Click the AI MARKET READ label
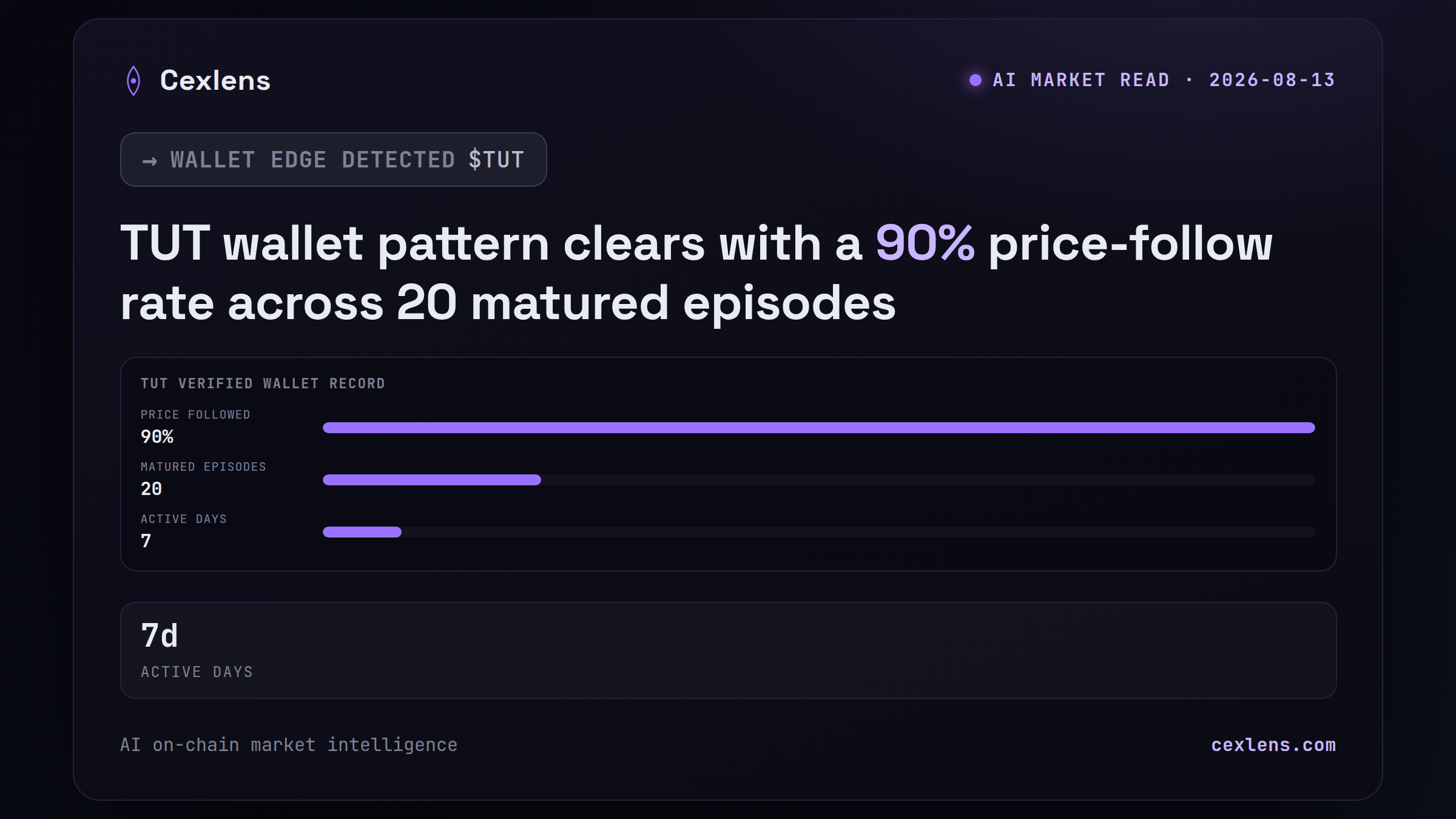 pos(1081,80)
